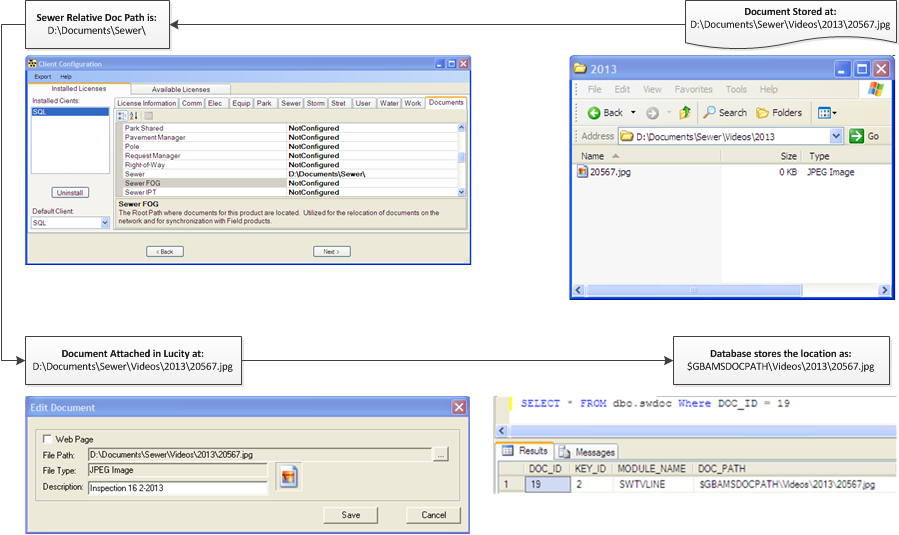Screen dimensions: 899x535
Task: Click Forward arrow icon in Explorer toolbar
Action: pos(652,113)
